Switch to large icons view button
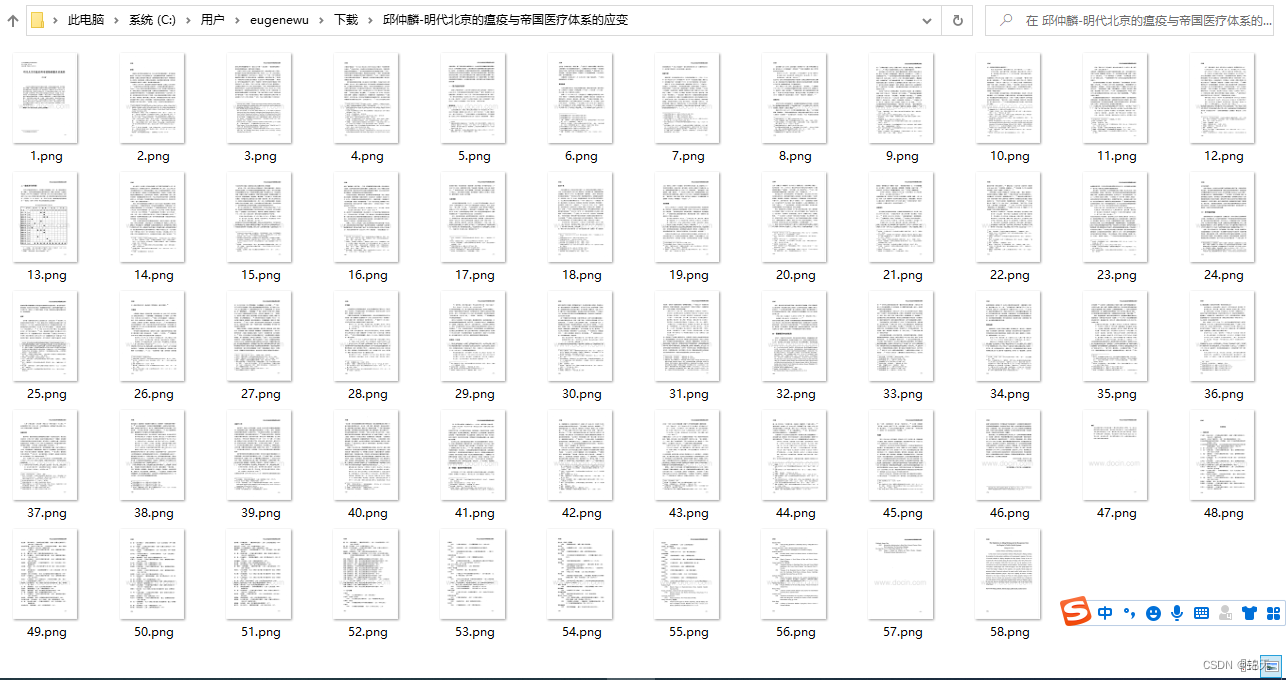The height and width of the screenshot is (680, 1286). 1270,665
